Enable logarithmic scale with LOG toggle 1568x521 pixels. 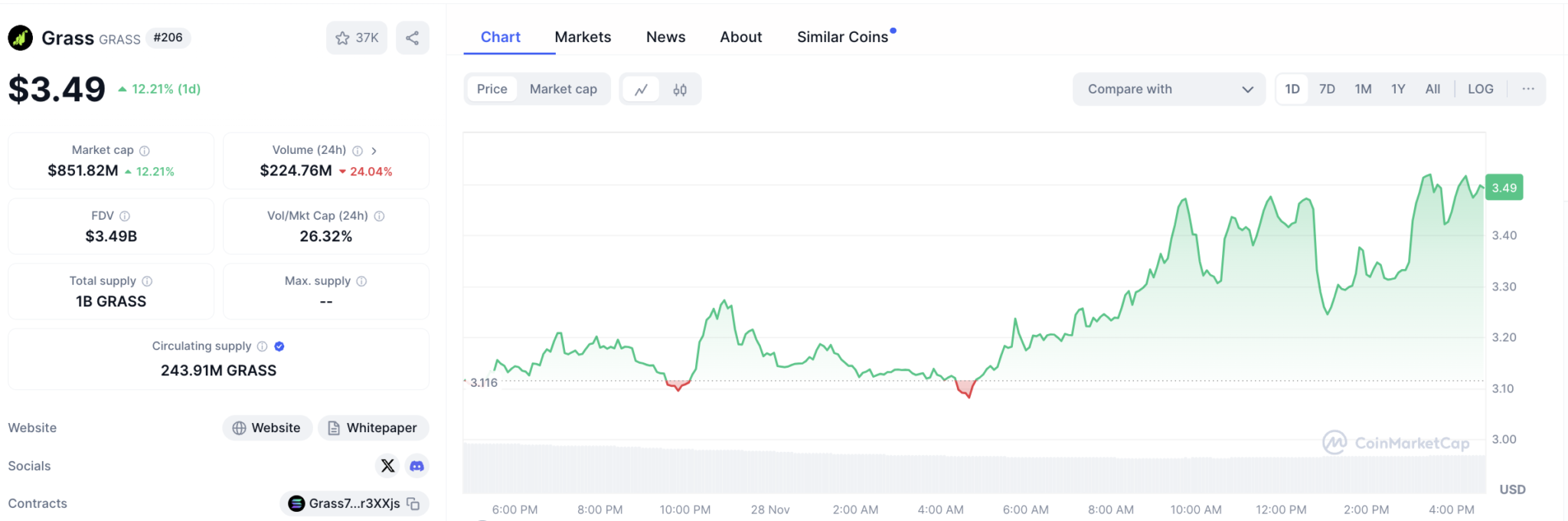click(x=1481, y=89)
